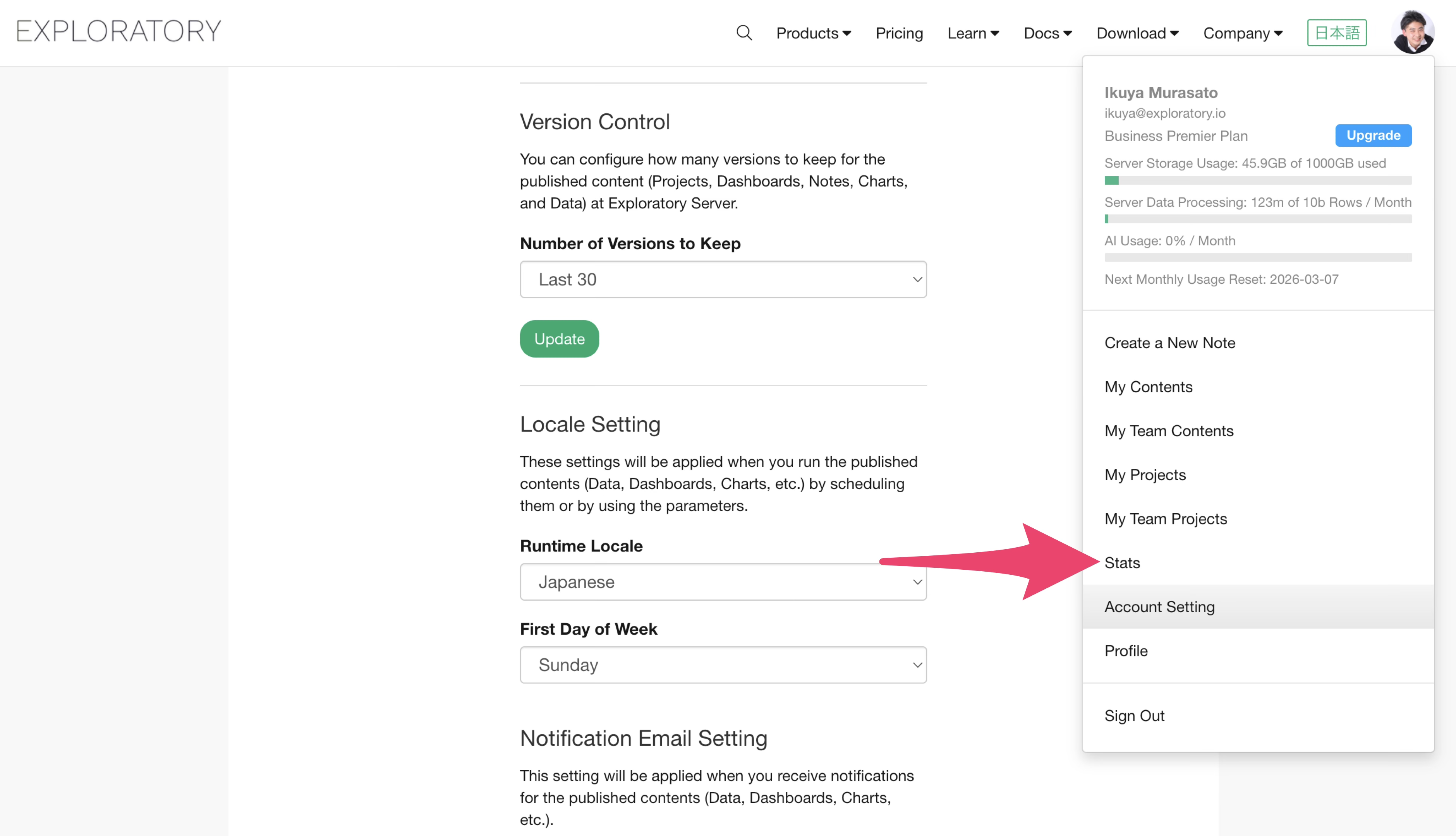Open My Team Projects menu item
The width and height of the screenshot is (1456, 836).
[x=1165, y=519]
